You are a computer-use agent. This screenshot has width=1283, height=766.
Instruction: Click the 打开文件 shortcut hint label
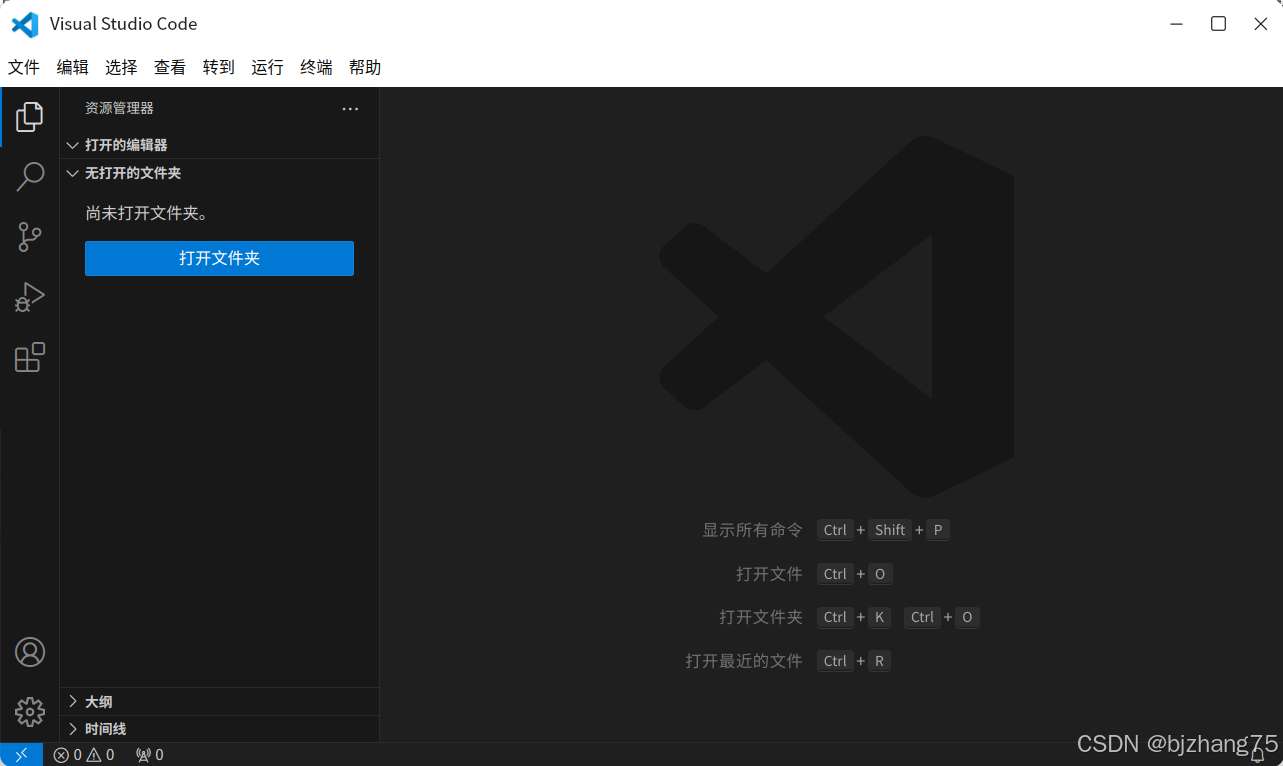769,574
